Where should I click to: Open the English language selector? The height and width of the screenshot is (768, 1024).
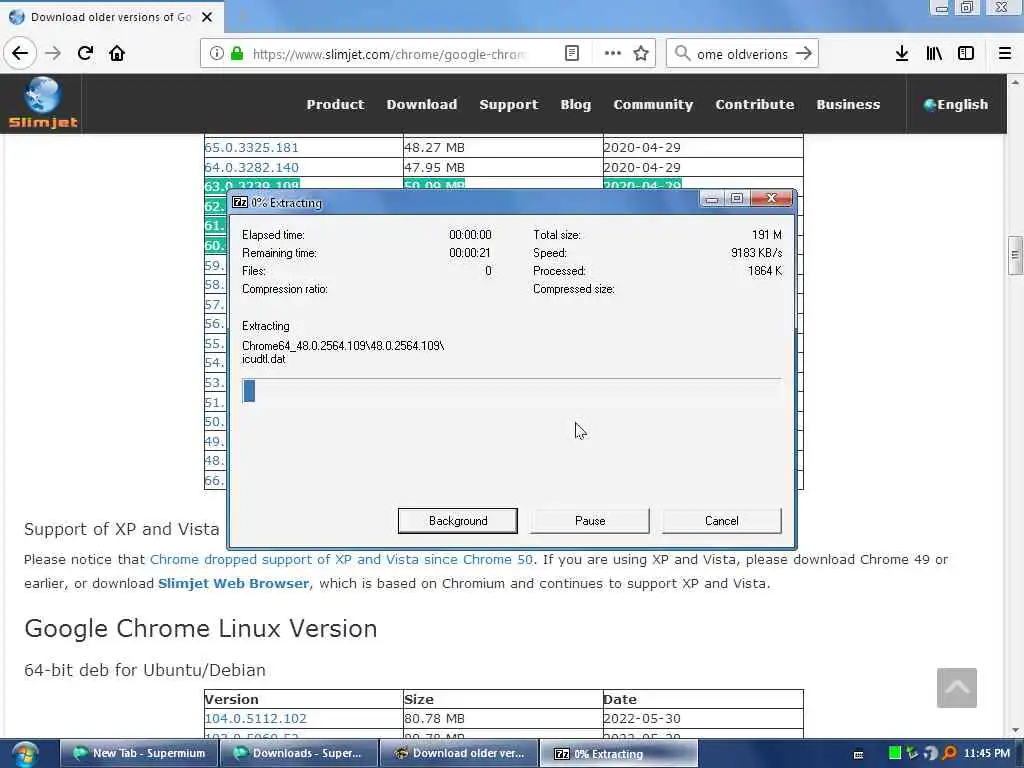tap(955, 104)
